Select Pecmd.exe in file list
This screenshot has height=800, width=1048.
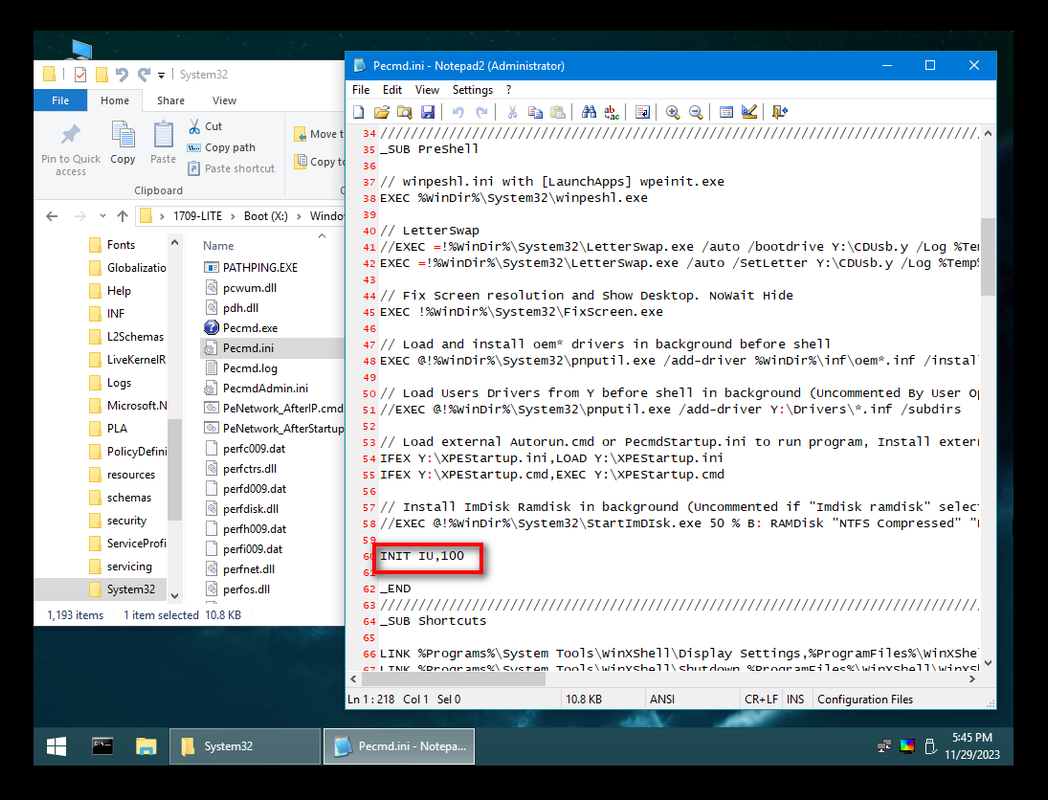tap(250, 327)
